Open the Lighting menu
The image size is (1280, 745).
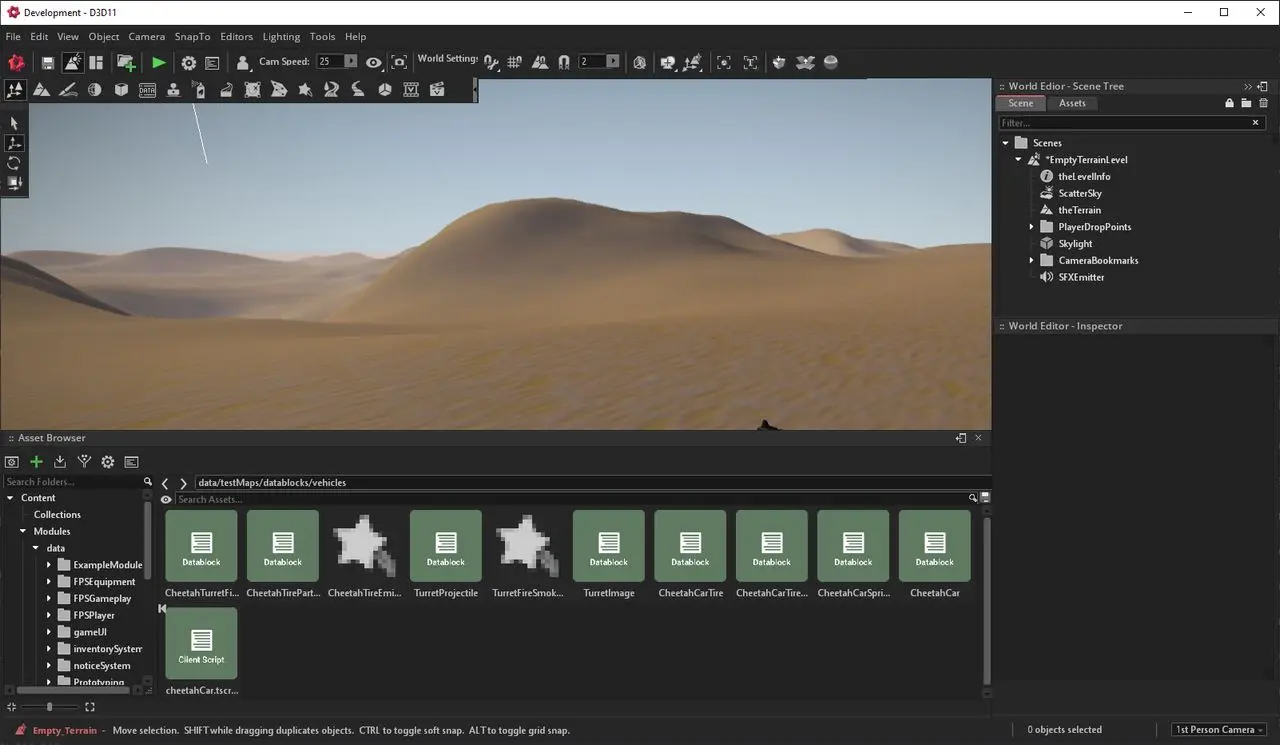(x=281, y=37)
